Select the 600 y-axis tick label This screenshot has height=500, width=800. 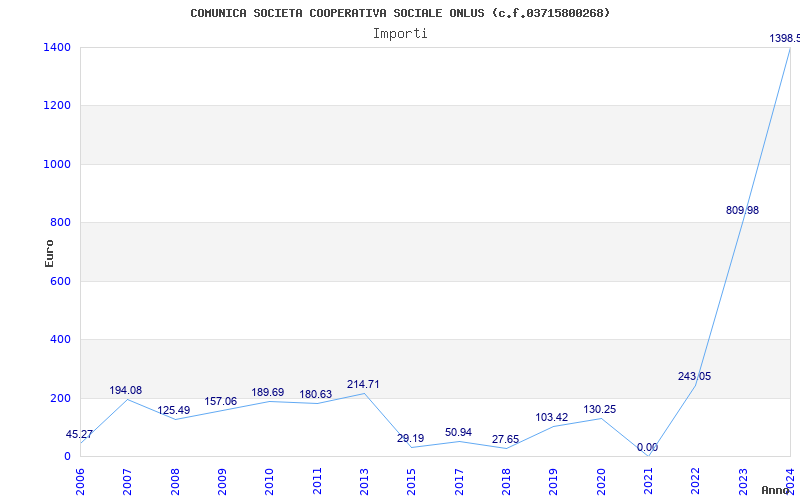click(60, 281)
